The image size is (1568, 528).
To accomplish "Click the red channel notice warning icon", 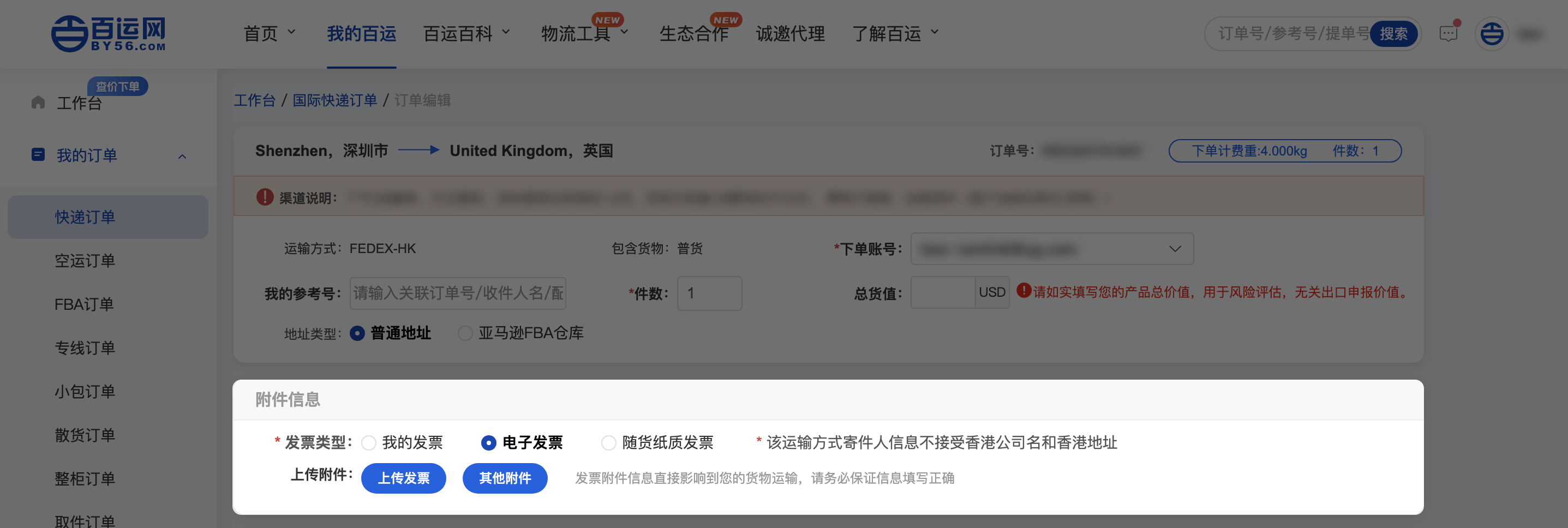I will 265,197.
